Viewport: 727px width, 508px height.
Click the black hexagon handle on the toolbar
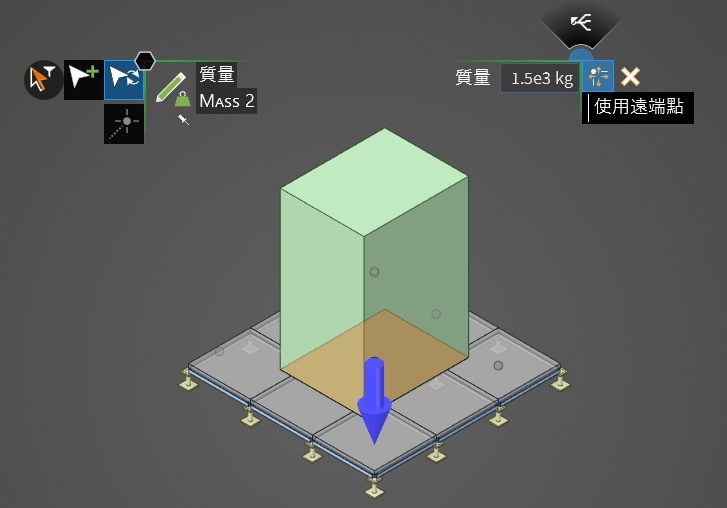point(145,61)
